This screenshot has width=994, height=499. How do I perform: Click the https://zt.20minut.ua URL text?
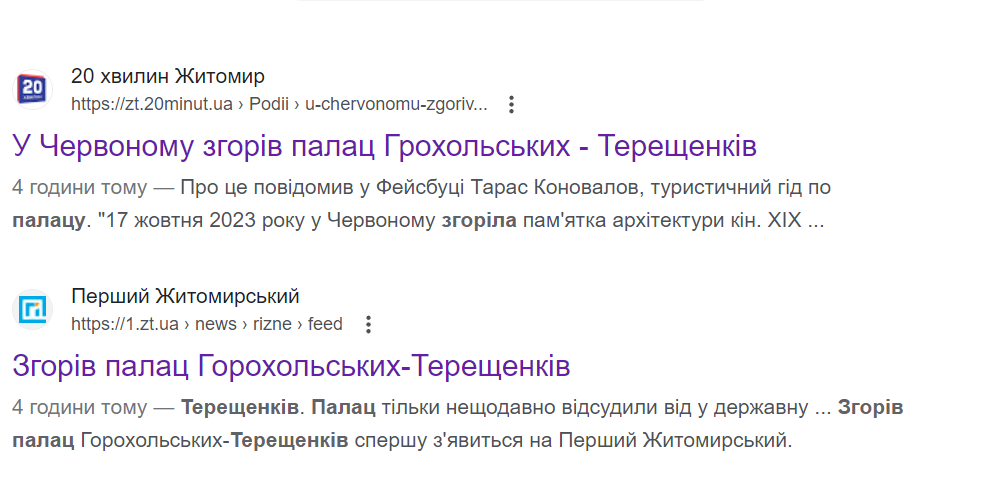pyautogui.click(x=152, y=104)
